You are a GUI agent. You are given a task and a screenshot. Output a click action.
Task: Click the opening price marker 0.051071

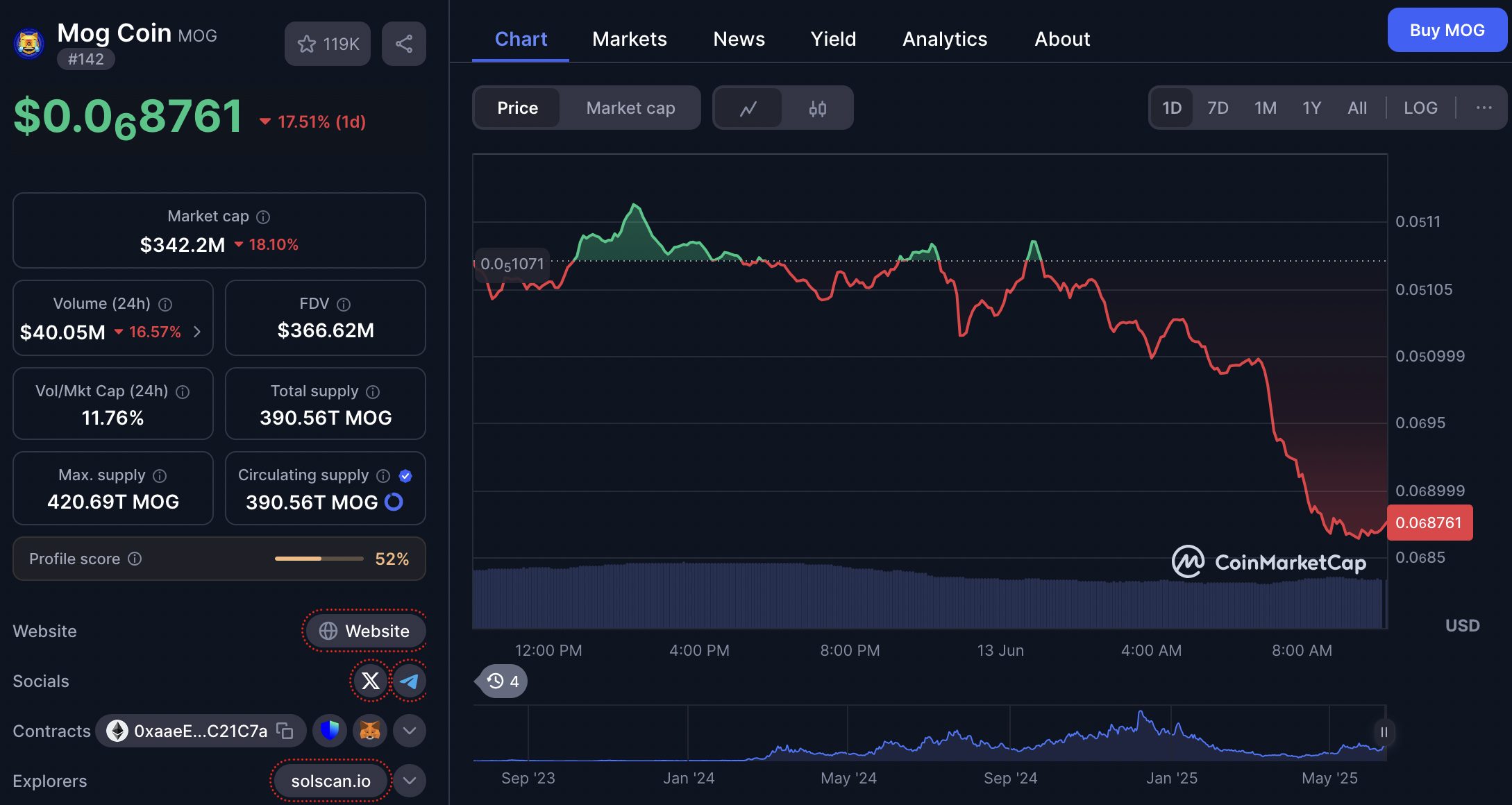(x=512, y=264)
